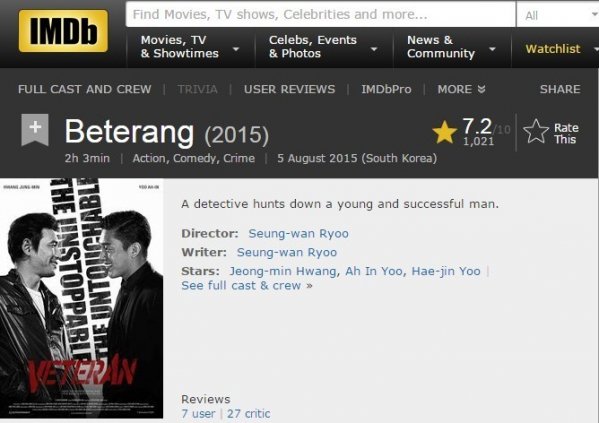Screen dimensions: 599x423
Task: Open the Watchlist menu
Action: 558,49
